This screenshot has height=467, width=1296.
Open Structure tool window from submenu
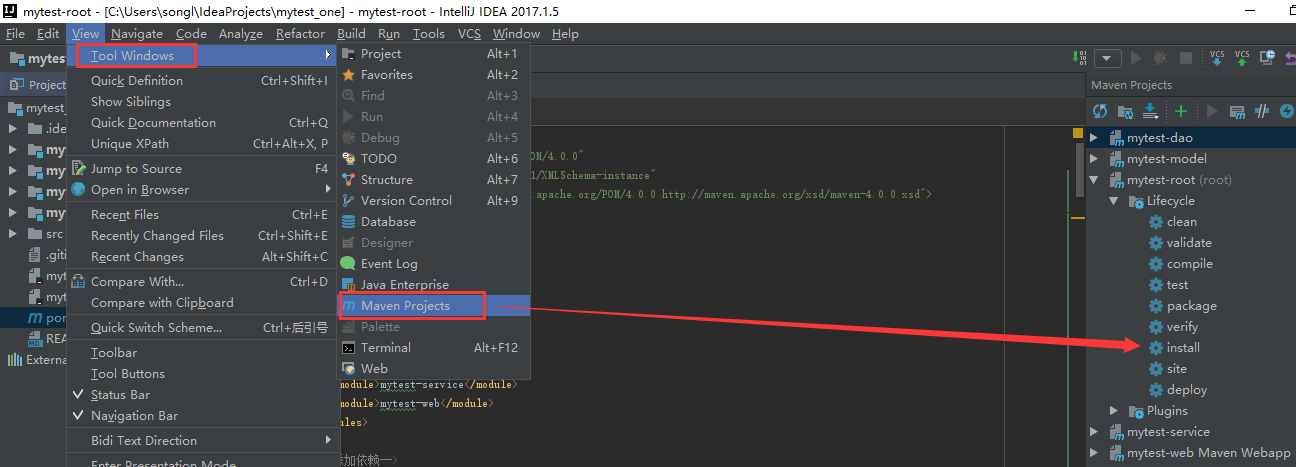tap(432, 180)
